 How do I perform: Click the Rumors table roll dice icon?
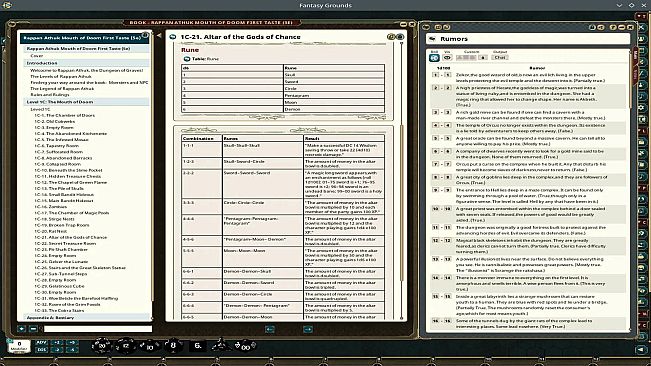pos(434,58)
